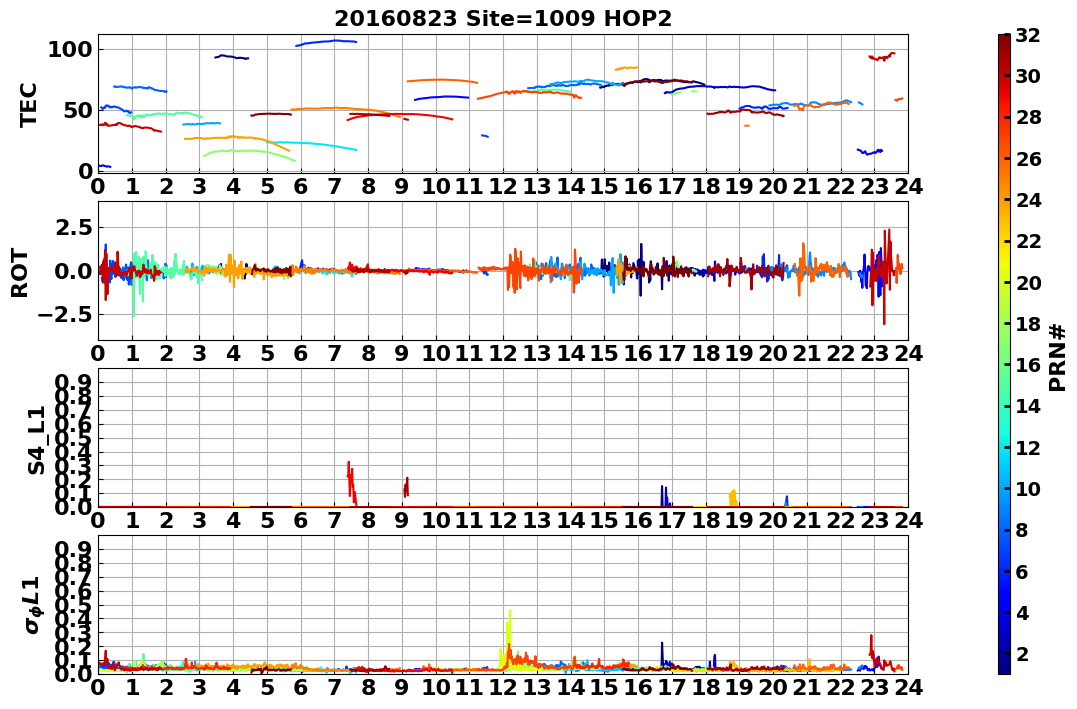Click the colorbar tick label 4
Image resolution: width=1077 pixels, height=709 pixels.
click(x=1022, y=612)
